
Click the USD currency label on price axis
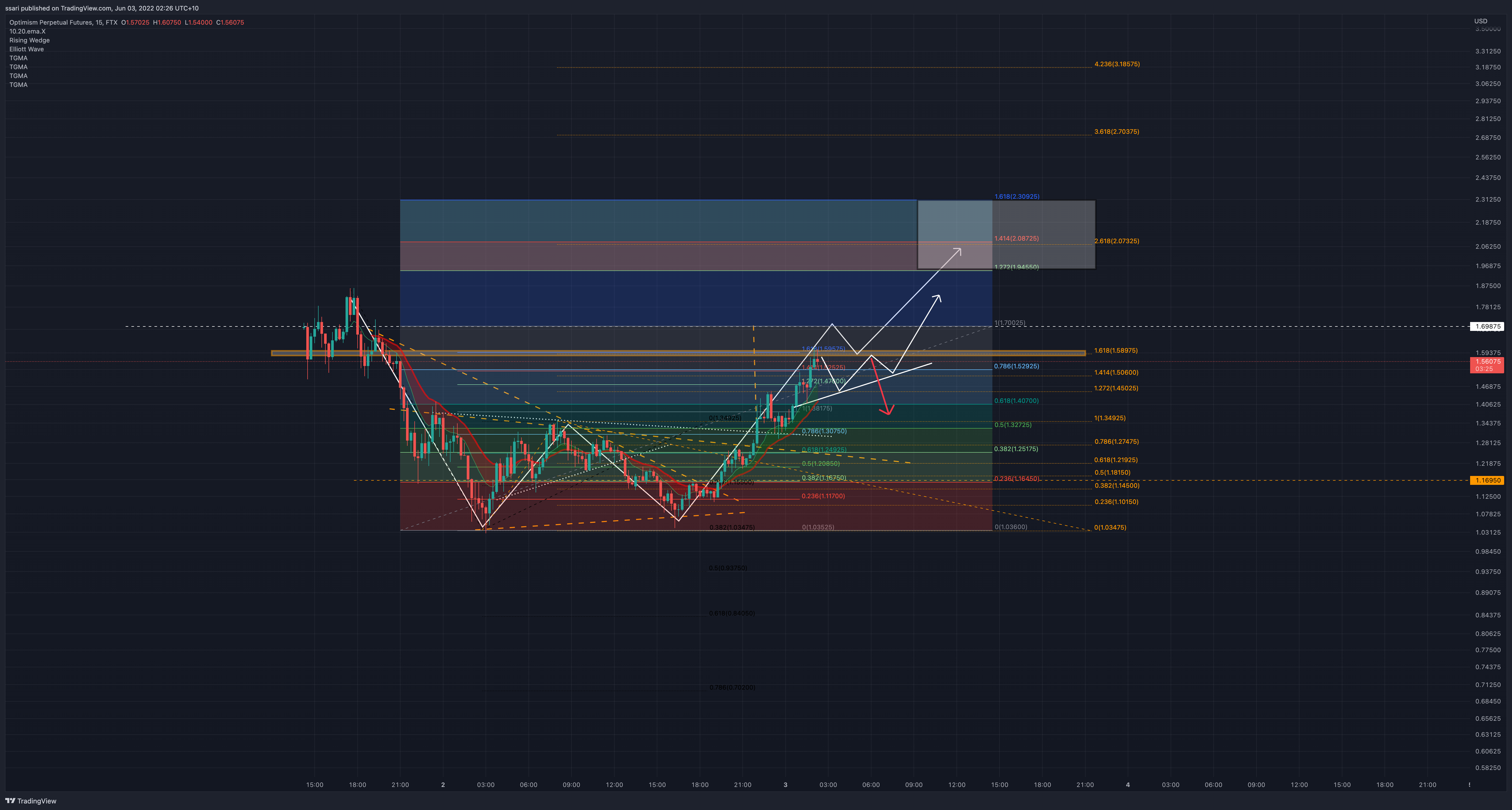click(1480, 21)
